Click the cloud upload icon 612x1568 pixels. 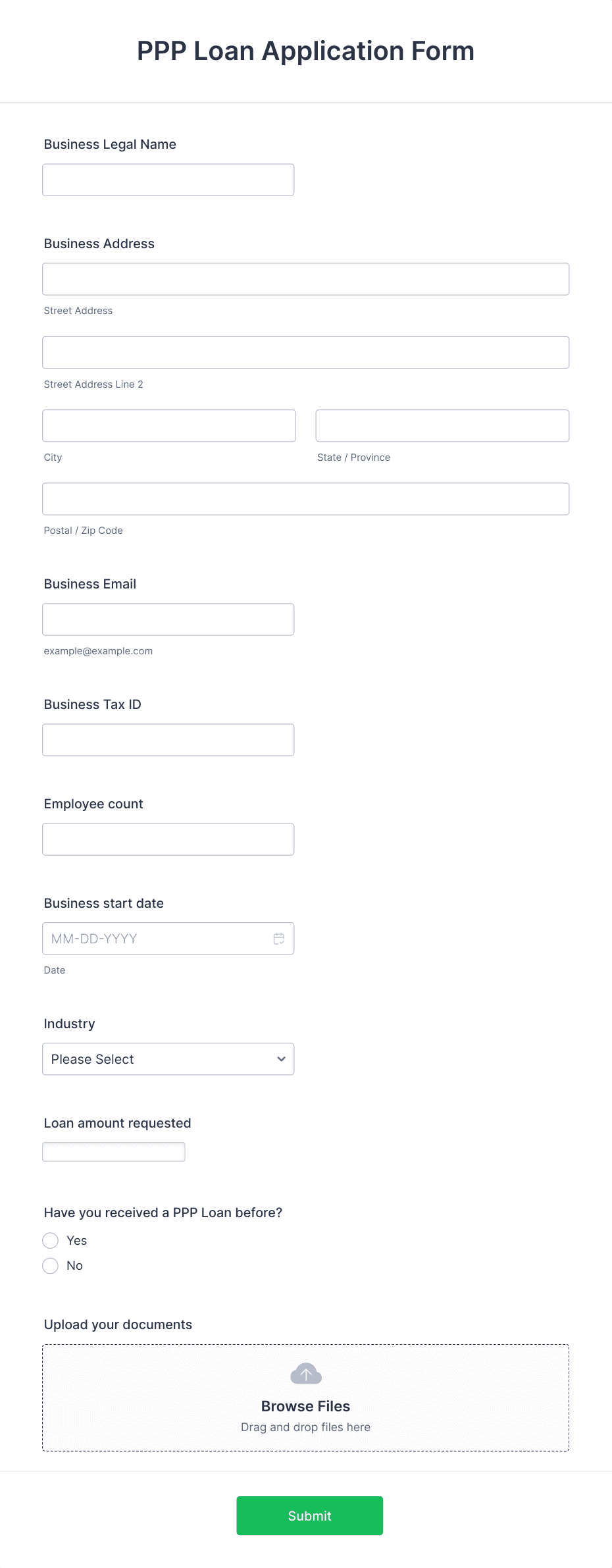click(x=306, y=1374)
